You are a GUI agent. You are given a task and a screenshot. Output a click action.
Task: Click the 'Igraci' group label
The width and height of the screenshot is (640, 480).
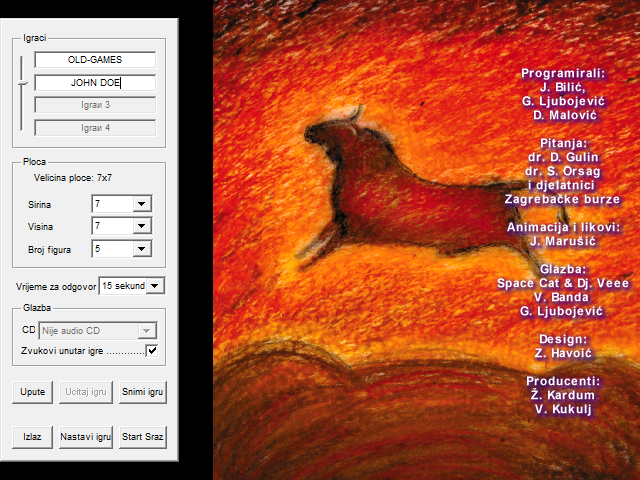[x=35, y=38]
